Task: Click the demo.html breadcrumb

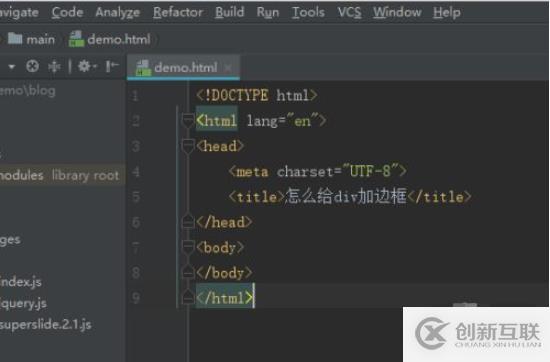Action: 110,39
